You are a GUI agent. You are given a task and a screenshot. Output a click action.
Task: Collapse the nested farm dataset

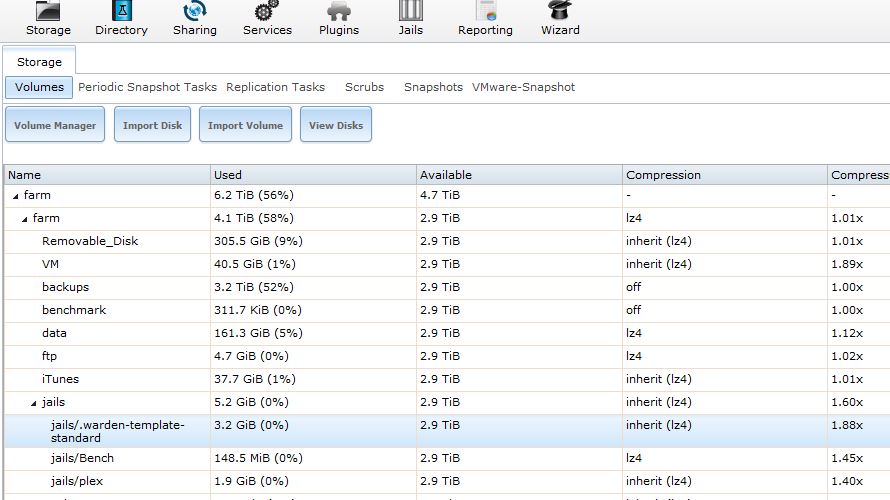[25, 219]
